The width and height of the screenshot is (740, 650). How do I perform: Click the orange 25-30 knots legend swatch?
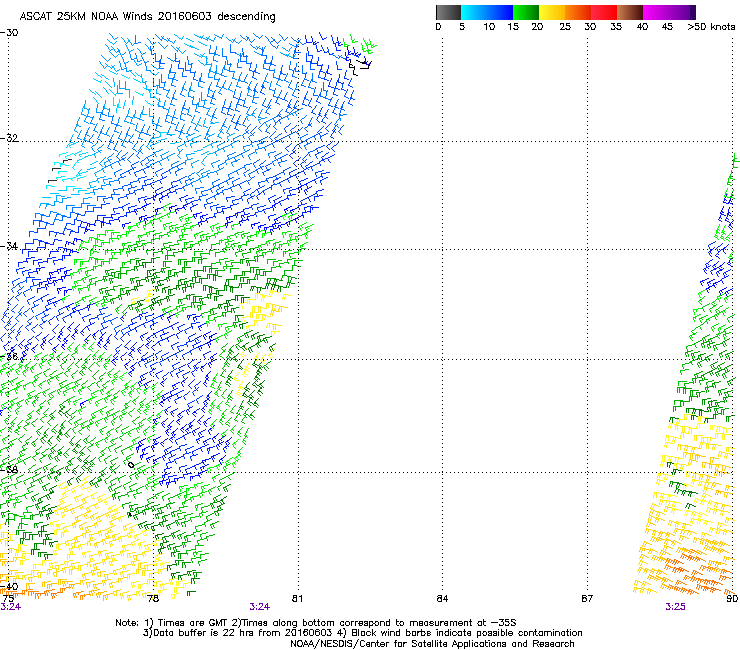point(578,12)
